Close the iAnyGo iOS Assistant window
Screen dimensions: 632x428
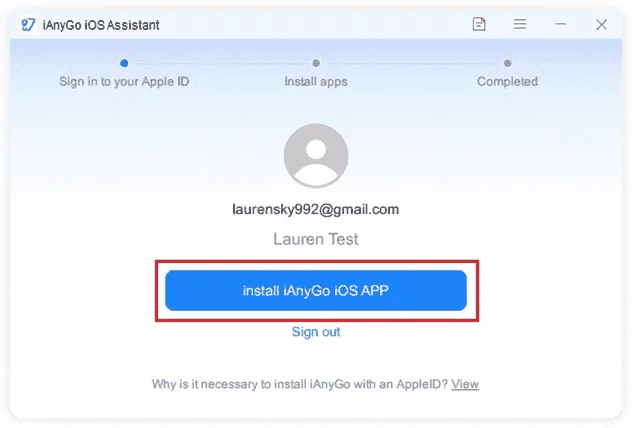601,25
